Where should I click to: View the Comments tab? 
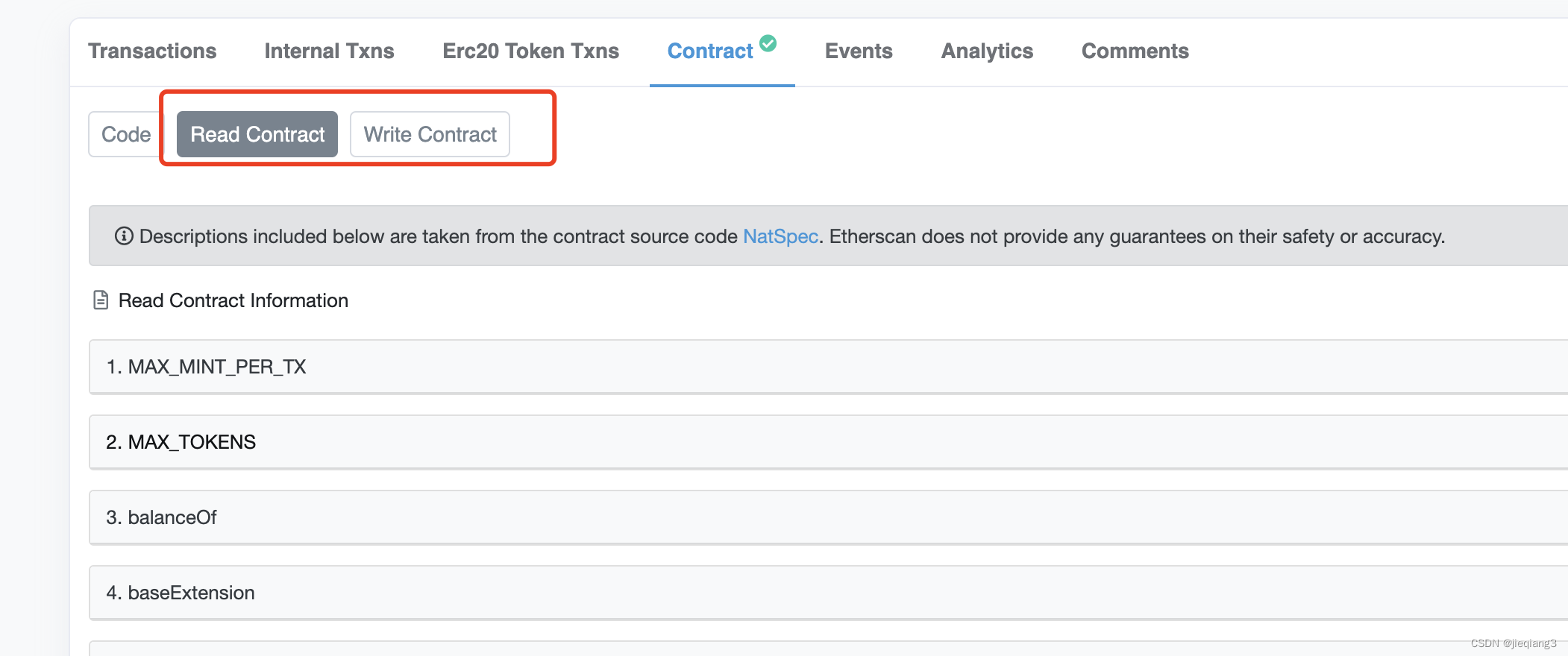point(1135,51)
